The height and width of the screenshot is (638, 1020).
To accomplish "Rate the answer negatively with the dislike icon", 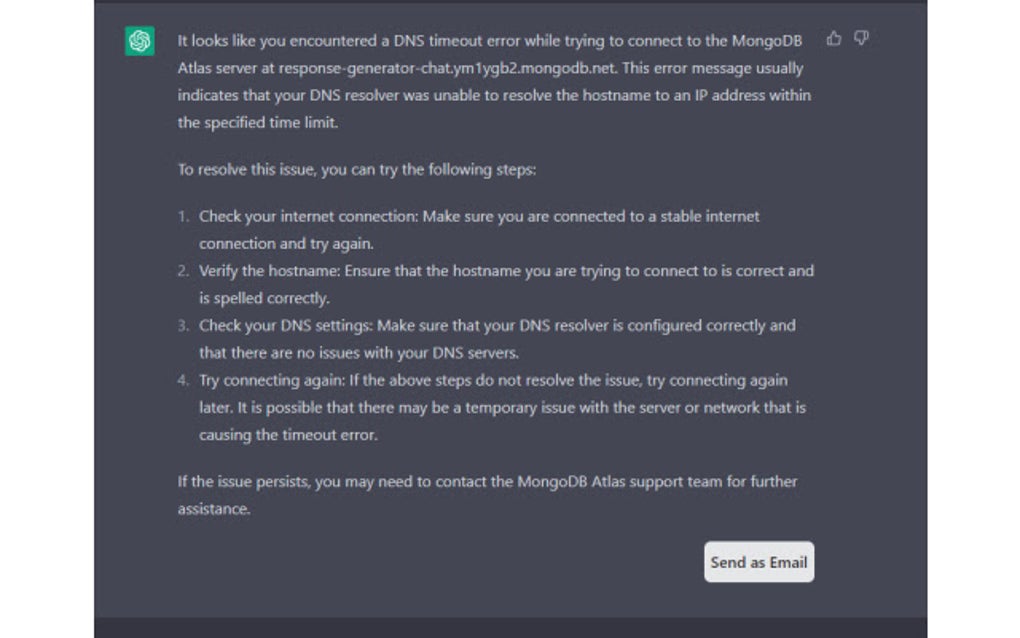I will [x=861, y=36].
